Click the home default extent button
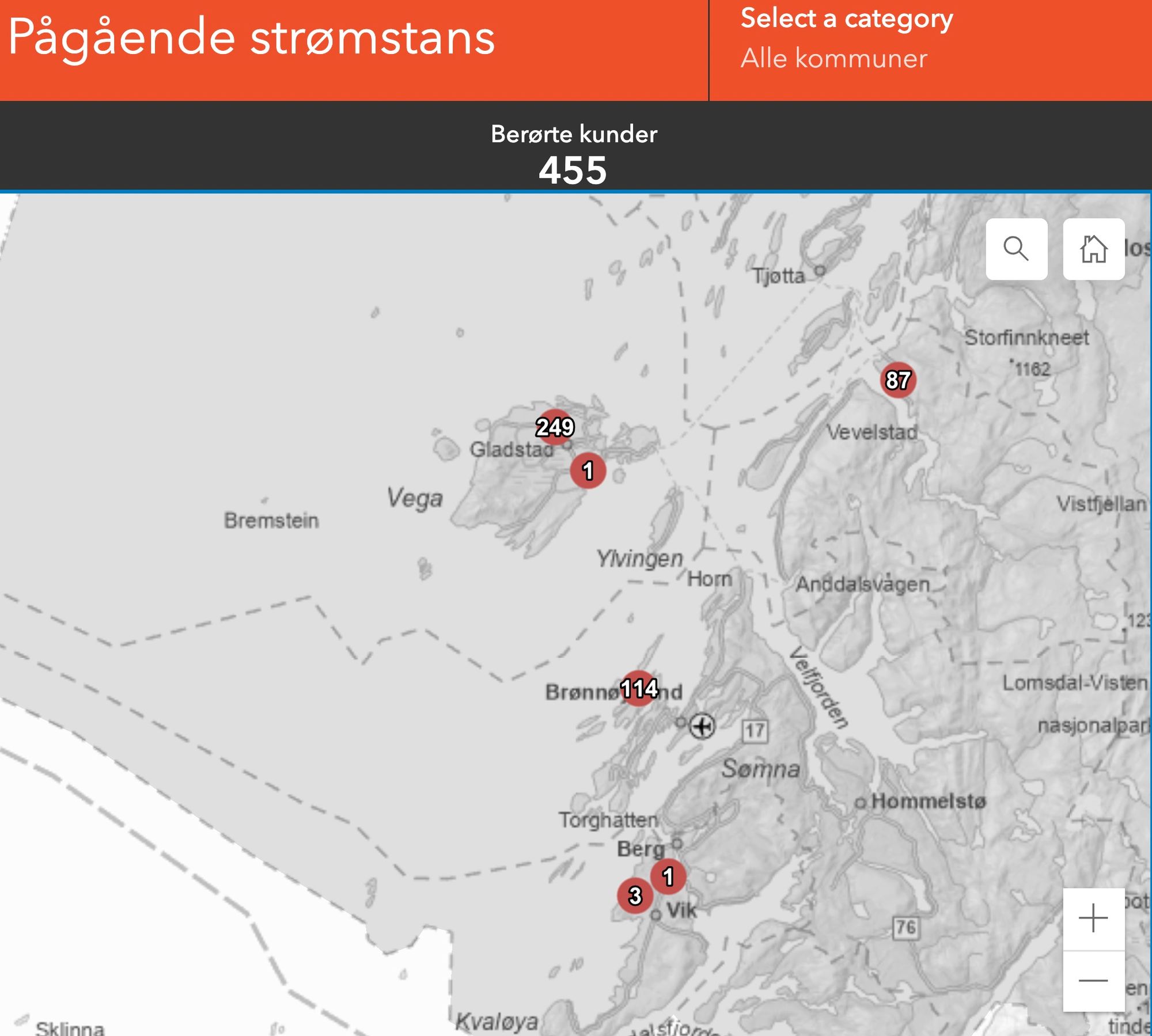Viewport: 1152px width, 1036px height. pyautogui.click(x=1093, y=249)
